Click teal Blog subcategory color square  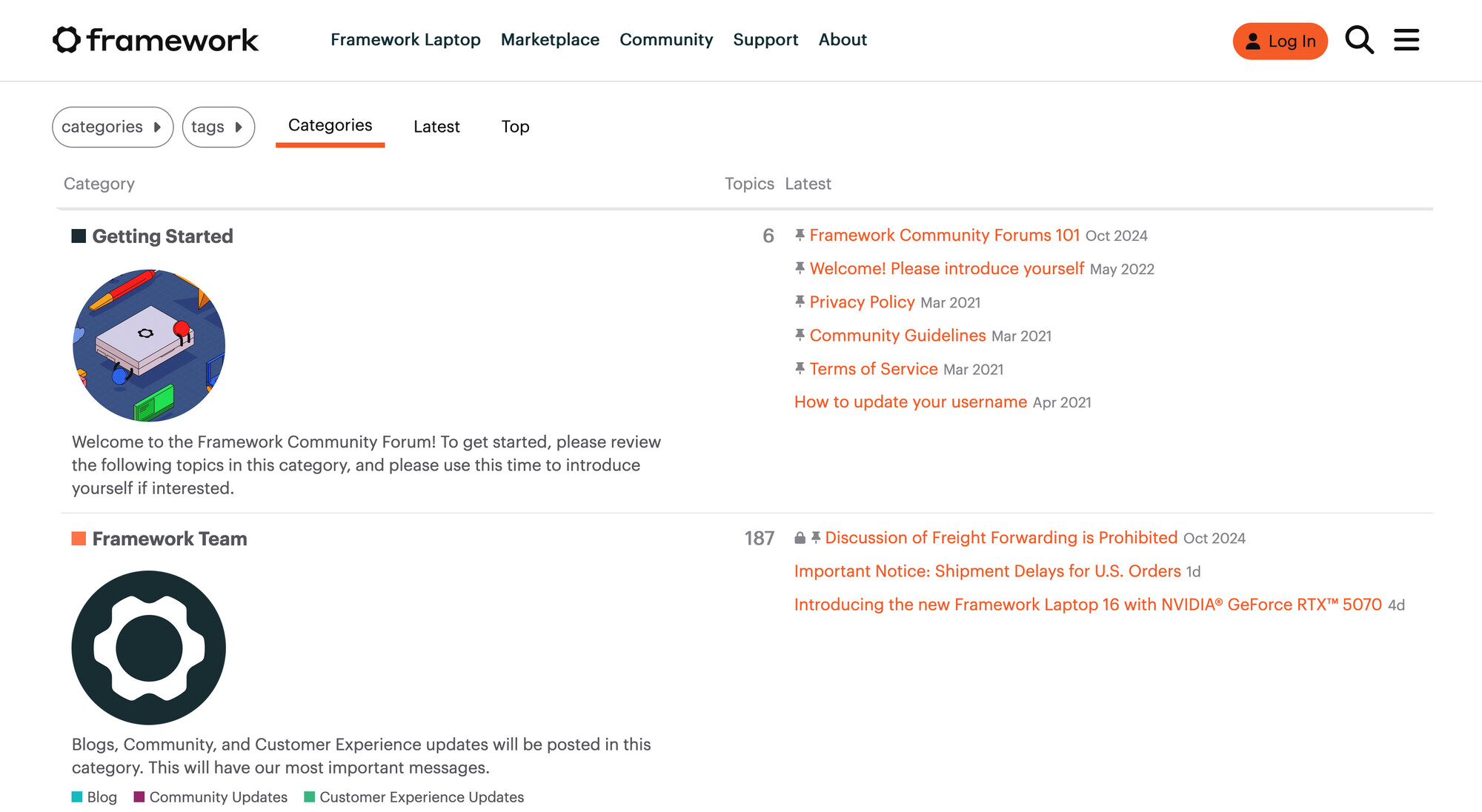[77, 796]
